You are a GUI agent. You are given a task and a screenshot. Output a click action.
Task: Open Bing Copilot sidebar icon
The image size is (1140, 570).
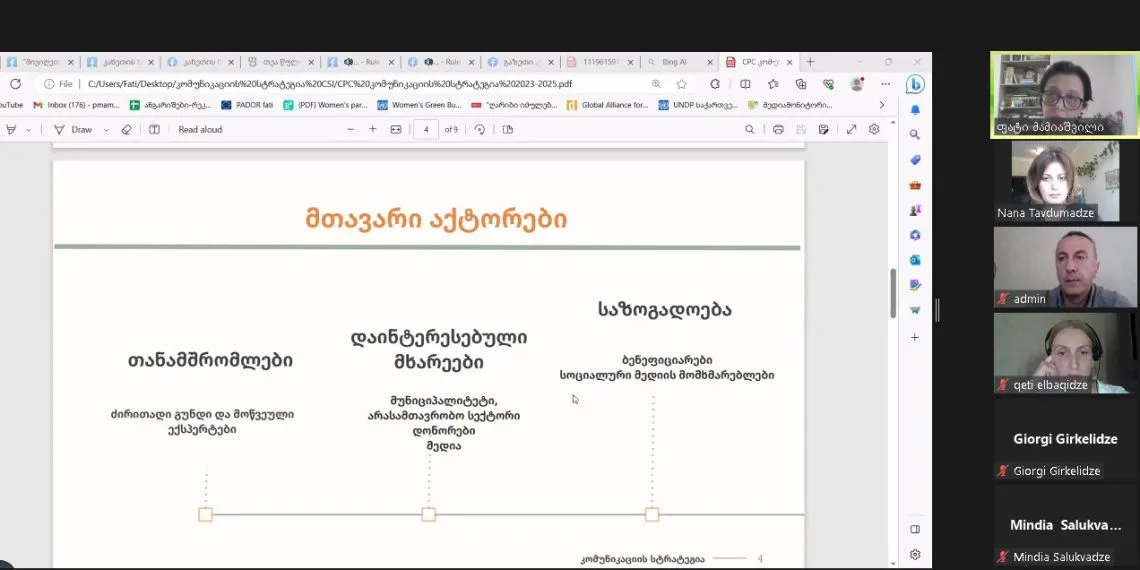(914, 85)
